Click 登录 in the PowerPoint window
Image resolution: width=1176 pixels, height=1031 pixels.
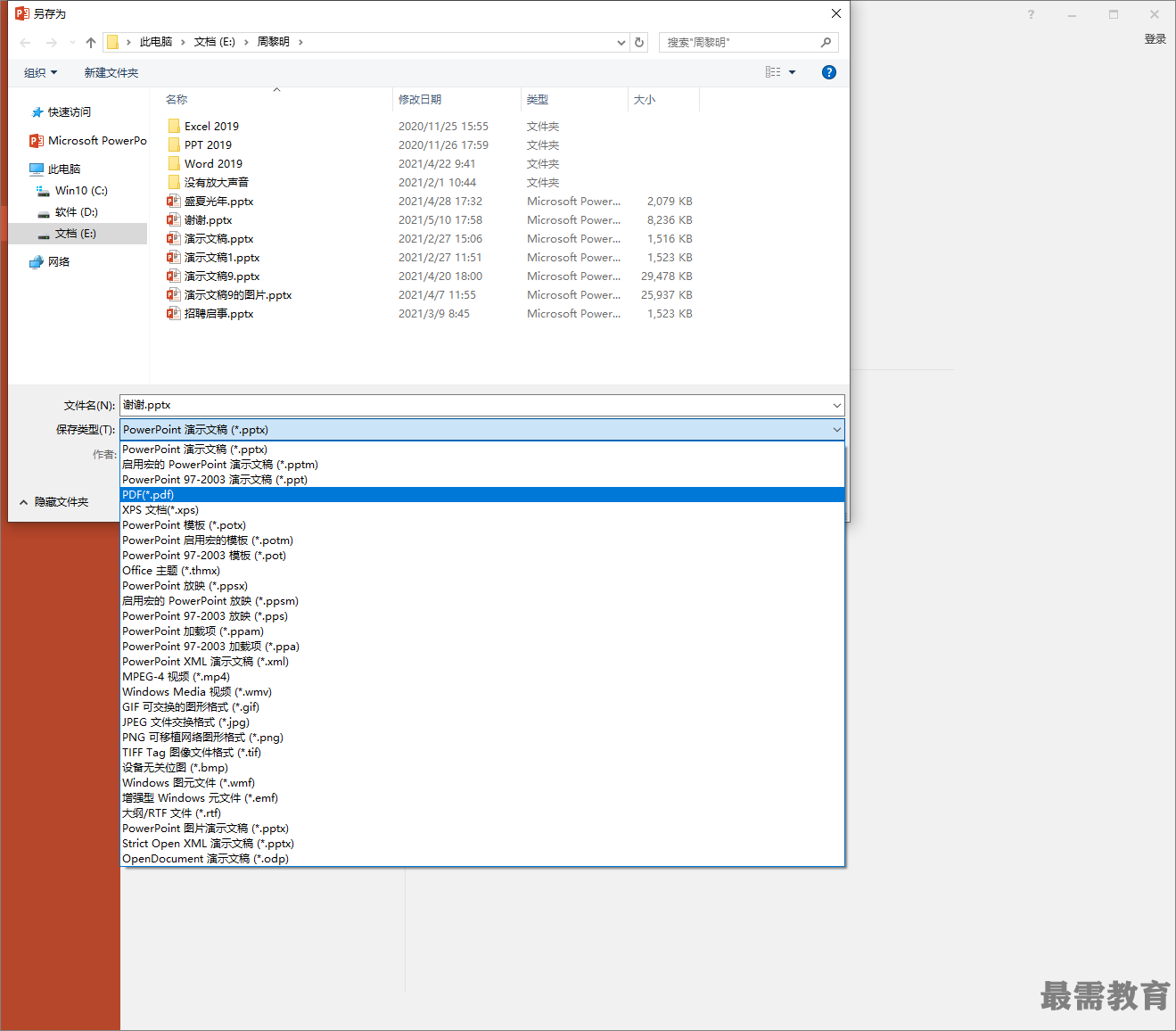pos(1155,38)
